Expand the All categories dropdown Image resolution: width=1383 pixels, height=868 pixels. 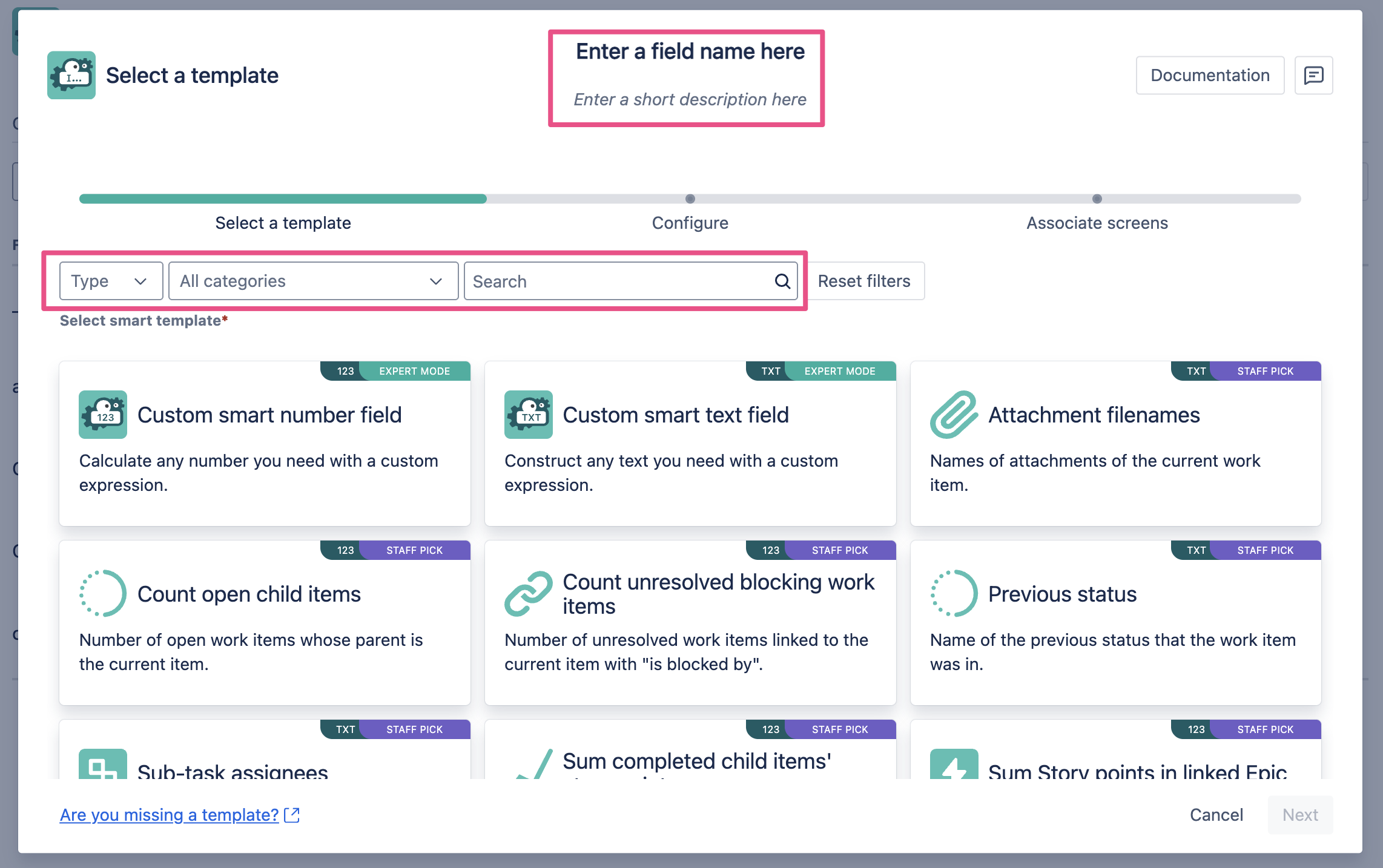[313, 281]
